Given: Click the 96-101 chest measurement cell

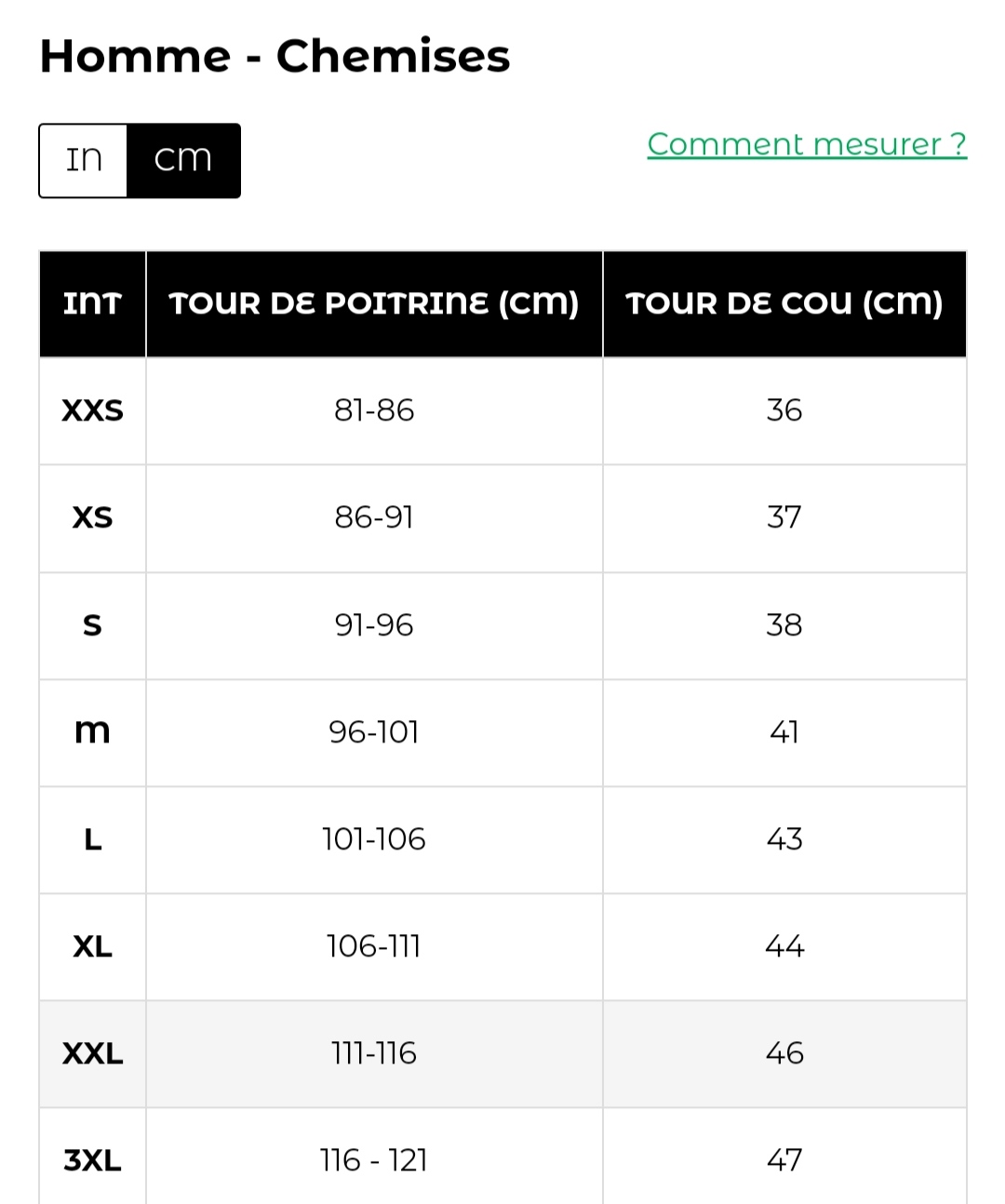Looking at the screenshot, I should 374,732.
